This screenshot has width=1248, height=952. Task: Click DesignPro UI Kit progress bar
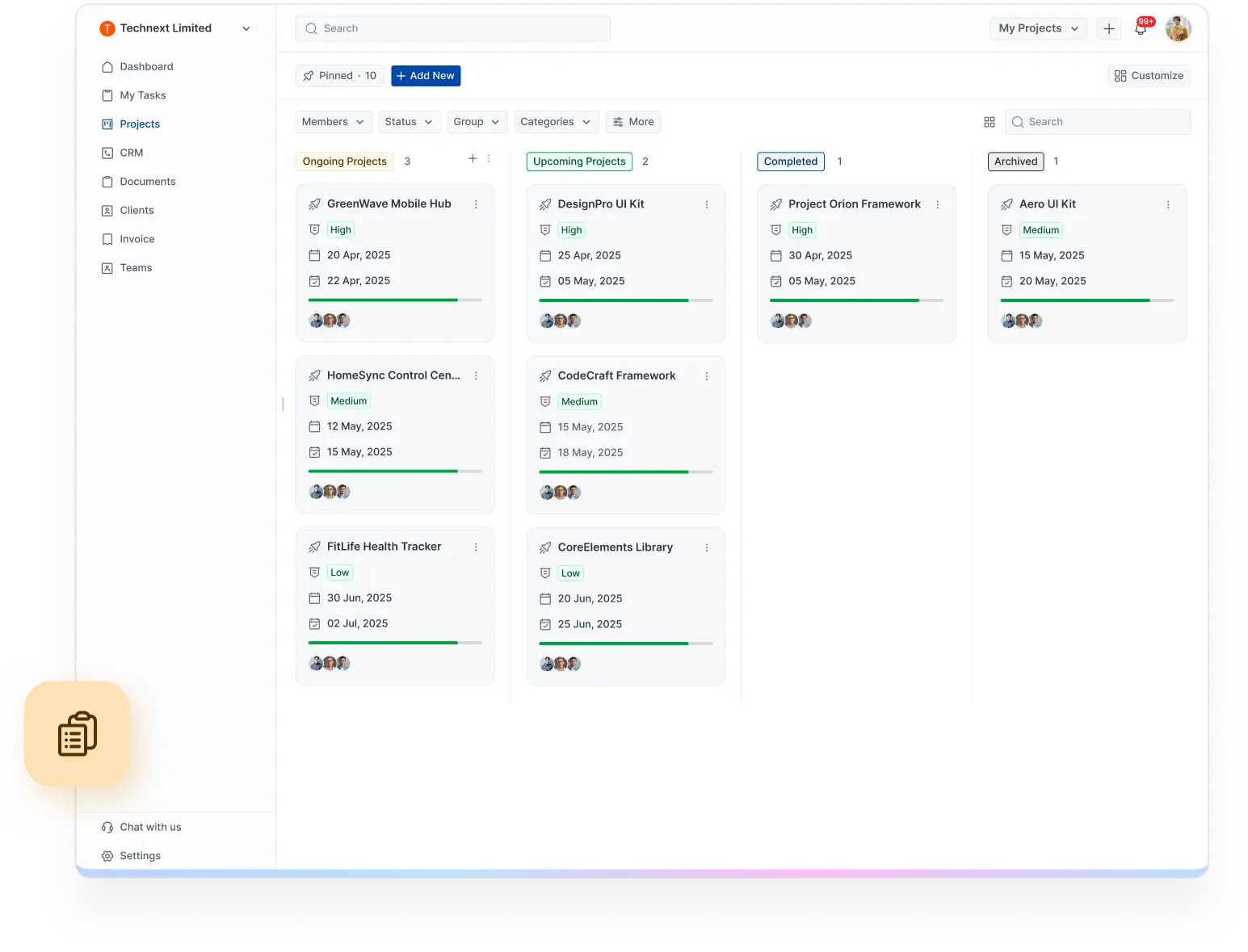pos(626,300)
